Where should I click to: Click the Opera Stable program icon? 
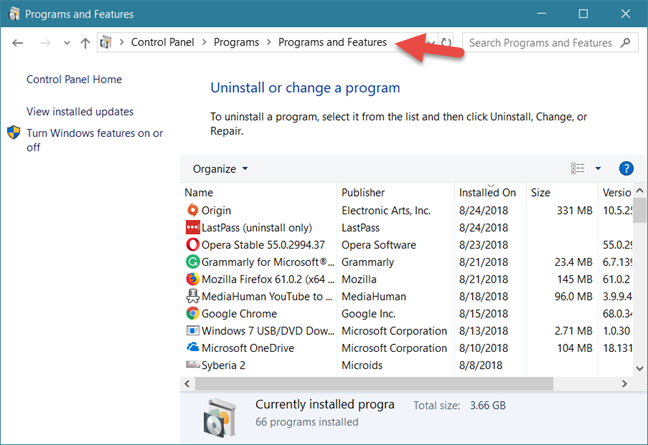point(193,245)
